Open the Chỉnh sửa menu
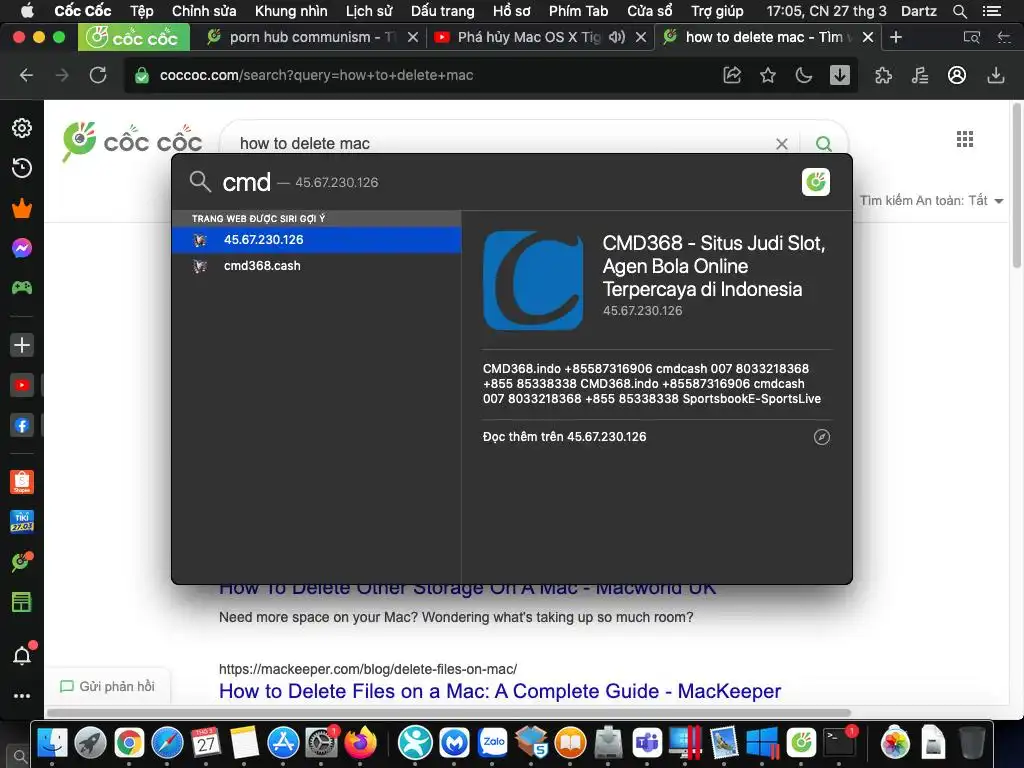This screenshot has height=768, width=1024. 204,10
